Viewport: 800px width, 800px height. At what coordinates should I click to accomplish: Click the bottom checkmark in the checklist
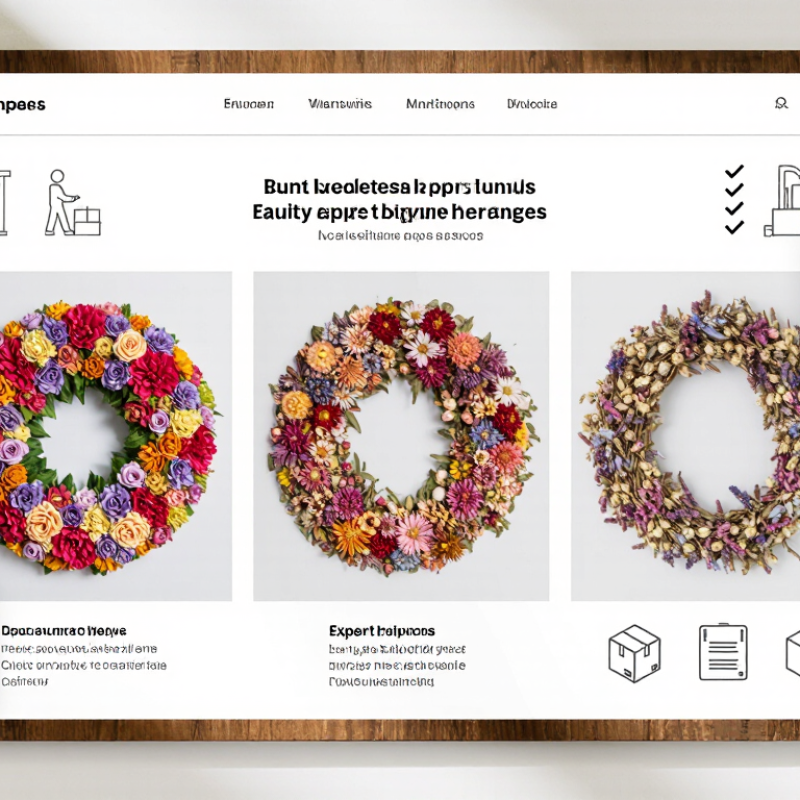click(x=734, y=228)
